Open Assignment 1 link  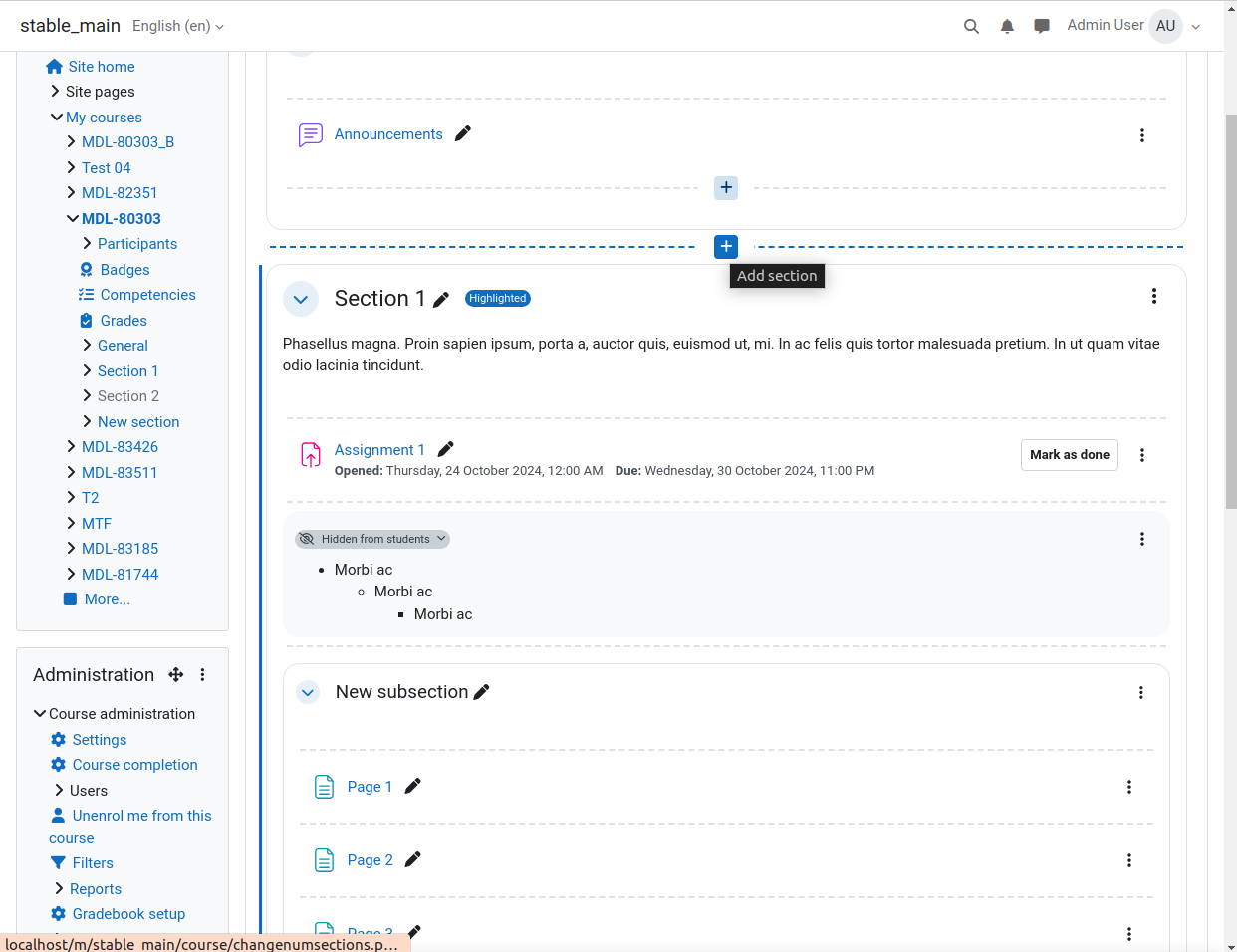coord(379,450)
